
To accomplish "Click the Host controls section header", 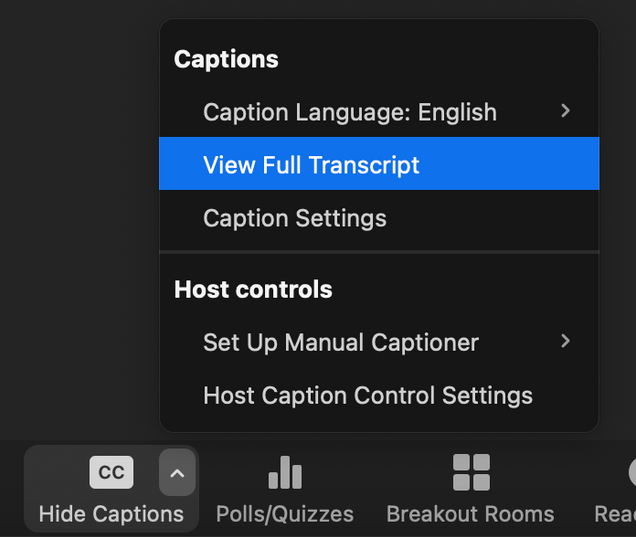I will click(x=253, y=290).
